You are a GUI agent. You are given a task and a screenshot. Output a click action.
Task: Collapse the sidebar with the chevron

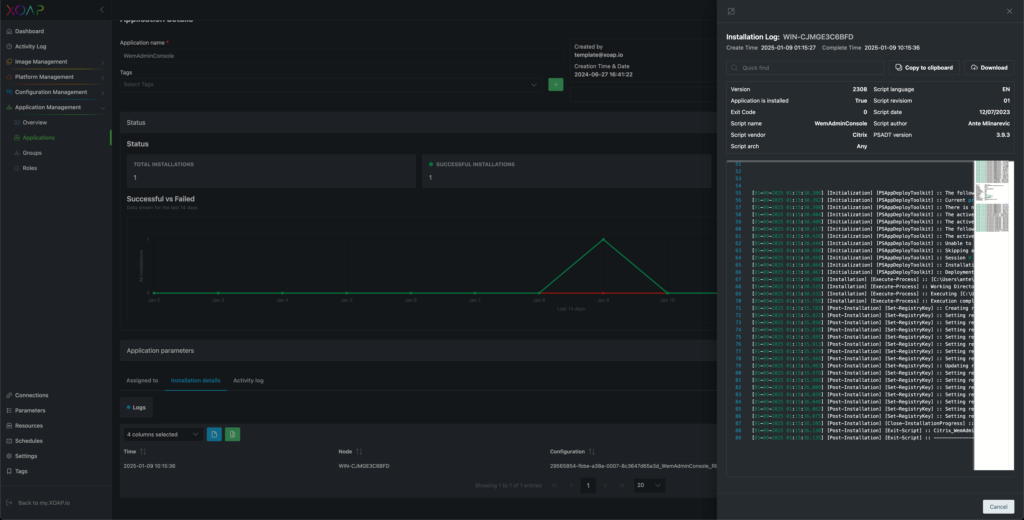tap(101, 10)
